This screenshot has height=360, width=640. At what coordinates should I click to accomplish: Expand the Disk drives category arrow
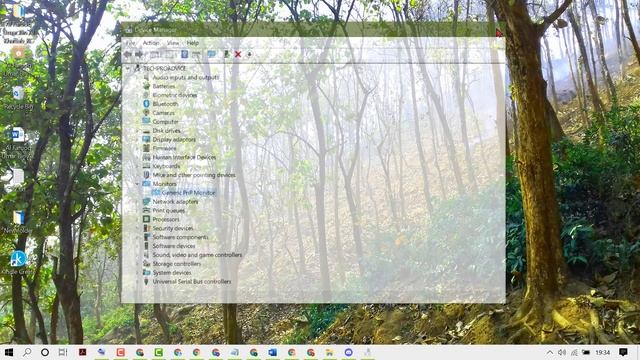tap(138, 131)
